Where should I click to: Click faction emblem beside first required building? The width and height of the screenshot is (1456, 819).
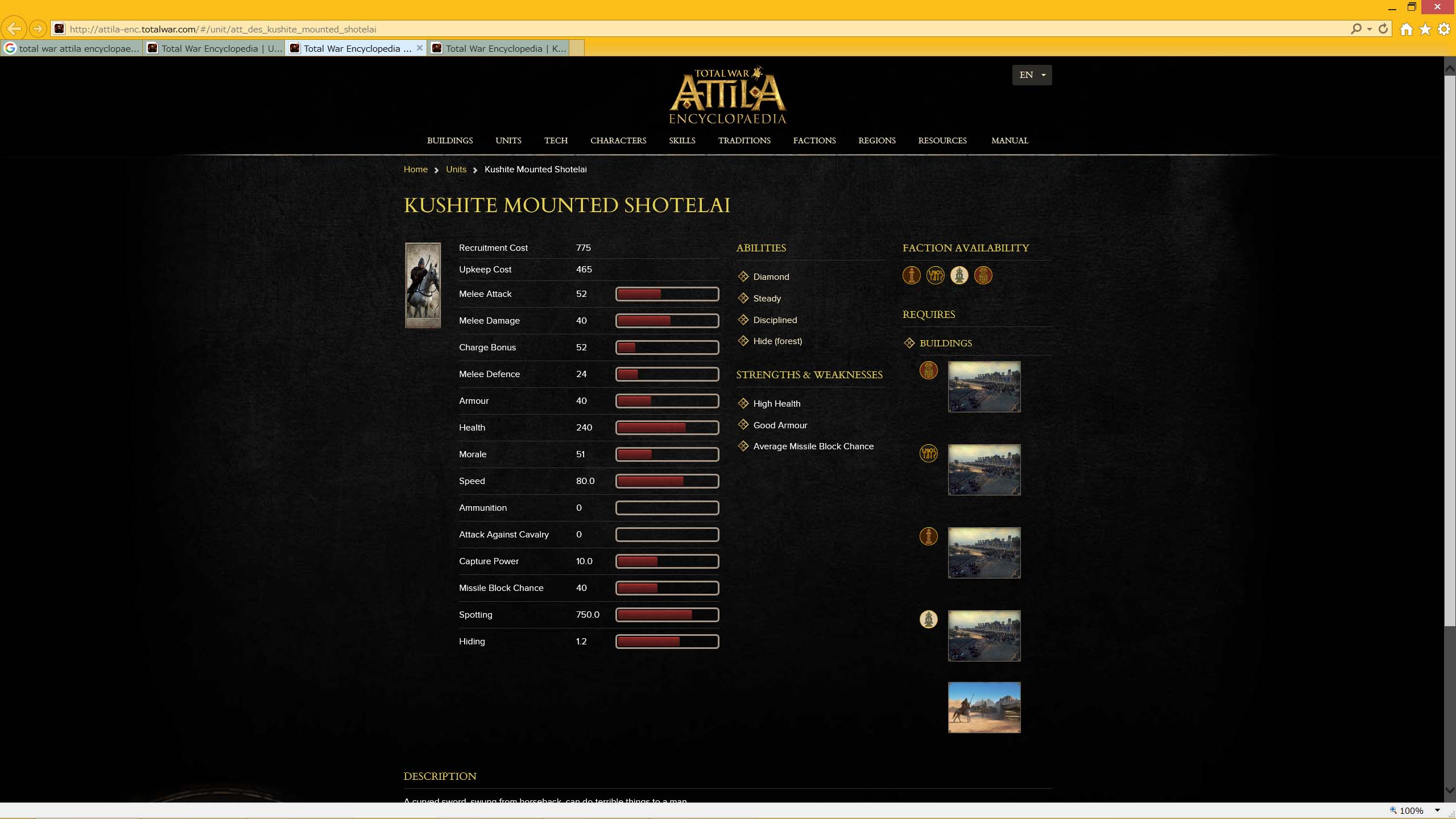929,371
